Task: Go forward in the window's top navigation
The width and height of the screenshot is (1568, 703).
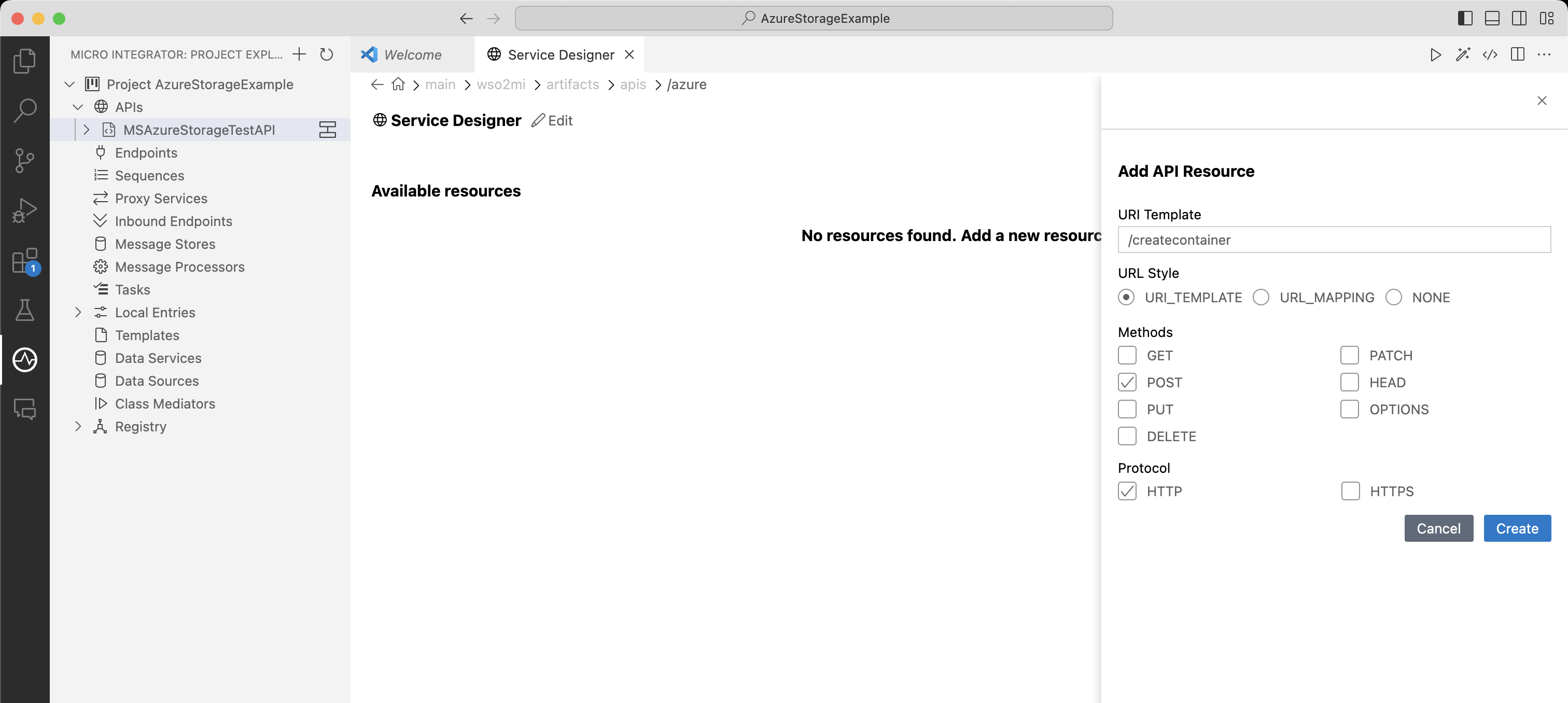Action: pos(494,18)
